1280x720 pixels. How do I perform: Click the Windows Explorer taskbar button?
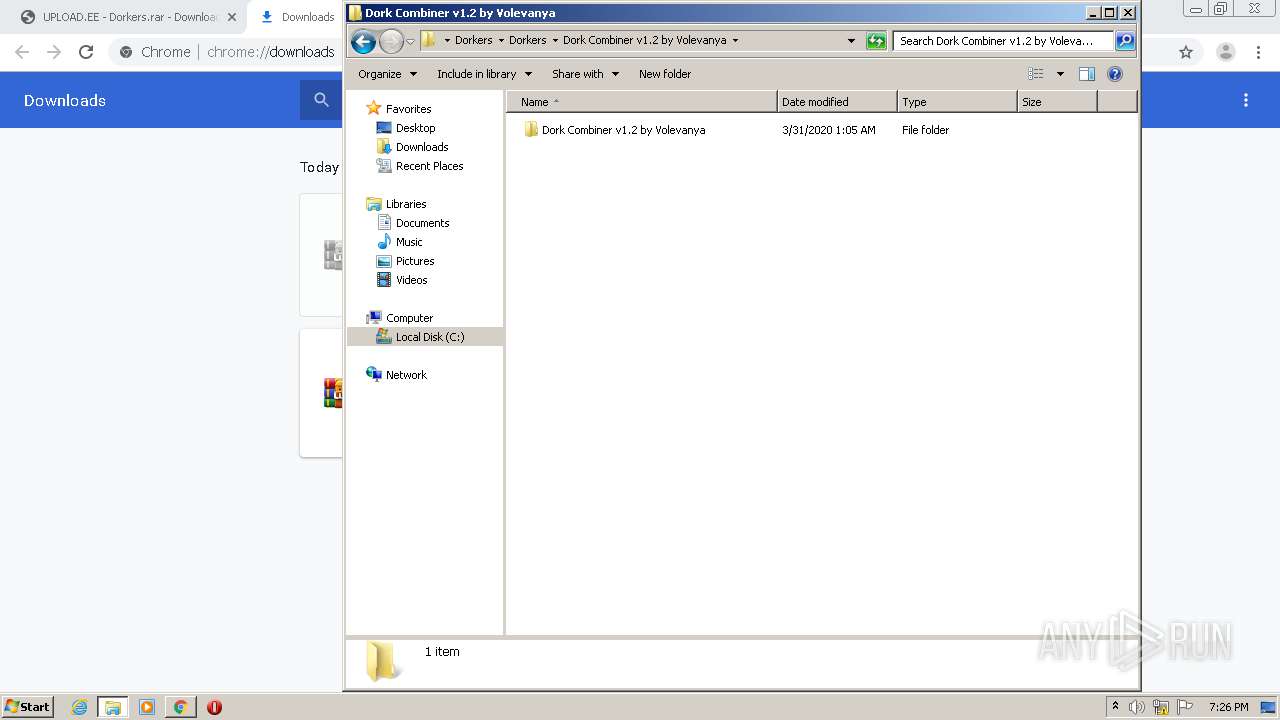[x=113, y=707]
